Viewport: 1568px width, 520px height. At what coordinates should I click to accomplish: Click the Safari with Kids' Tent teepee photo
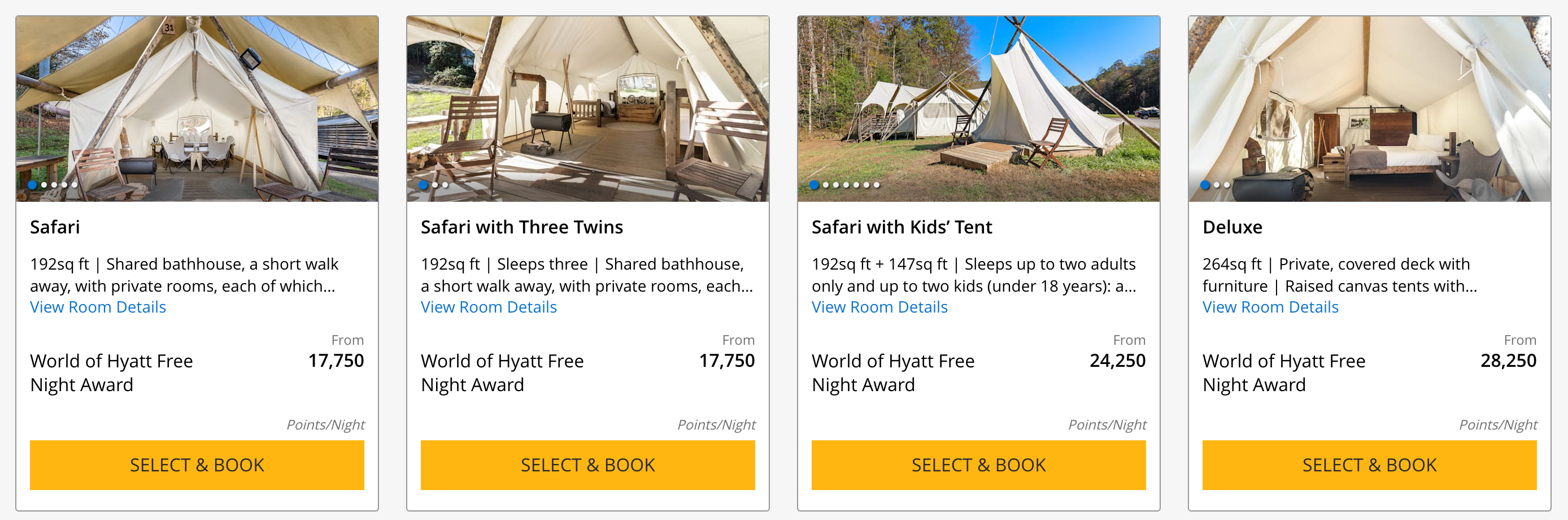point(978,97)
